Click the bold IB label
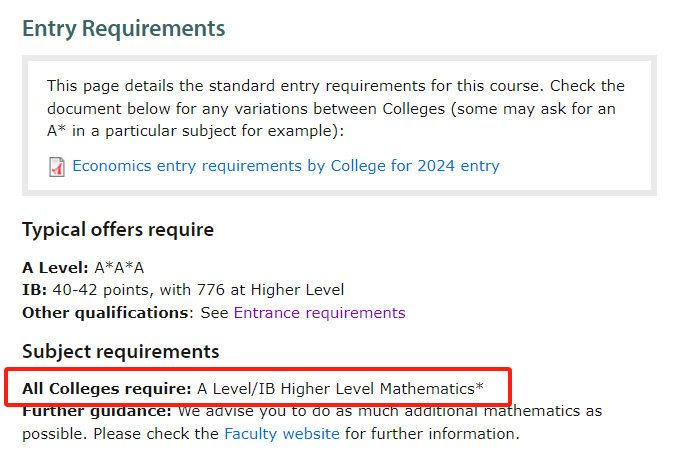This screenshot has height=451, width=681. coord(34,290)
